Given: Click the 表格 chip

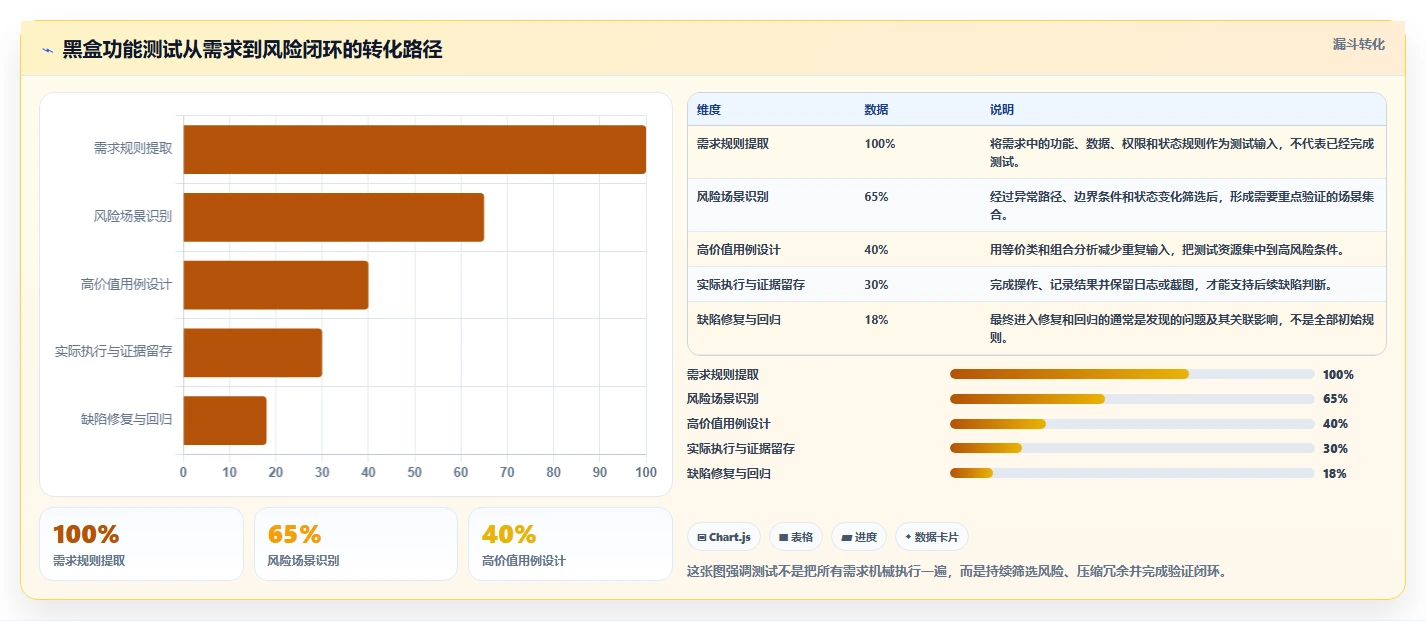Looking at the screenshot, I should pyautogui.click(x=796, y=537).
